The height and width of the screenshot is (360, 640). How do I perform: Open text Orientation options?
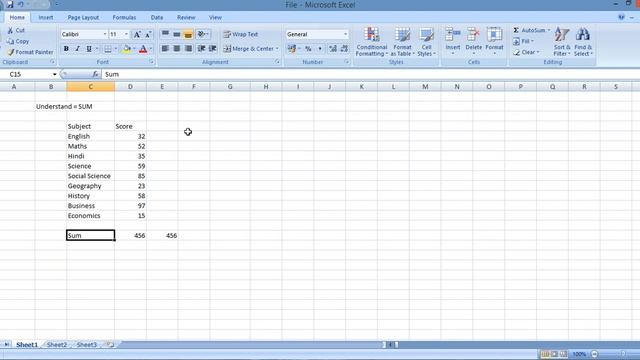point(202,34)
